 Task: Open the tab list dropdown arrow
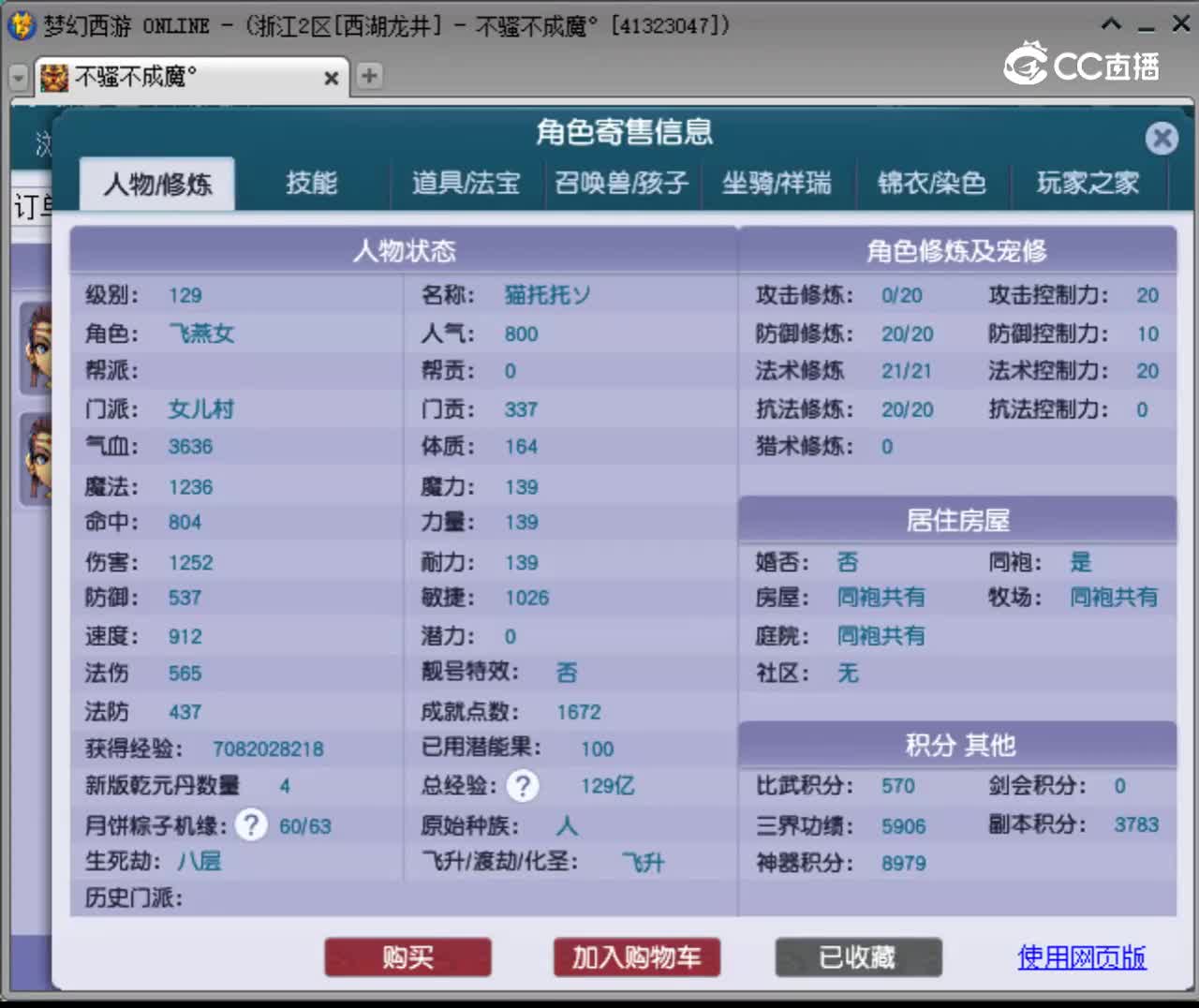pyautogui.click(x=19, y=78)
